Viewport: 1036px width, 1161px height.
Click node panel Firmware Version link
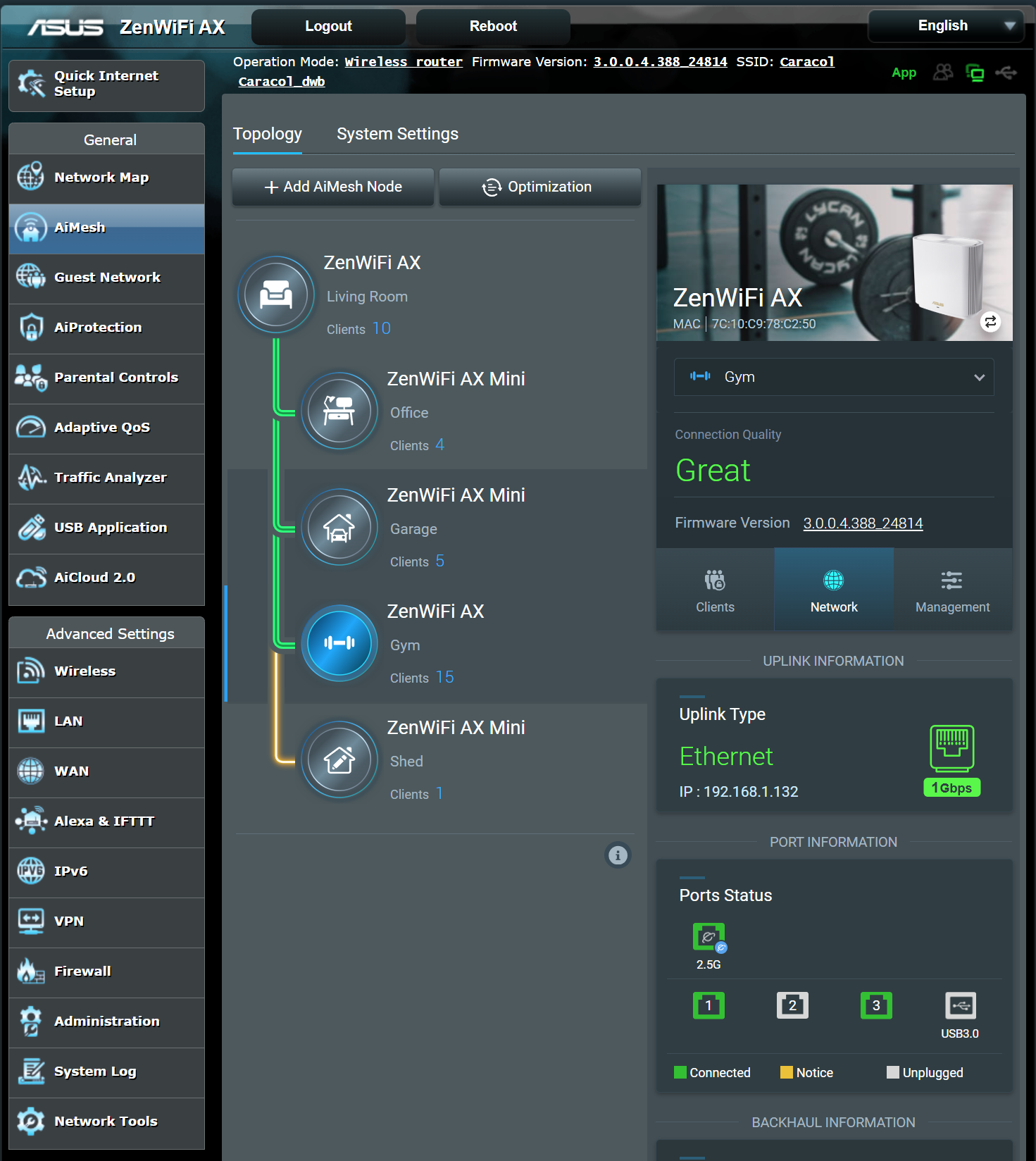[x=863, y=523]
